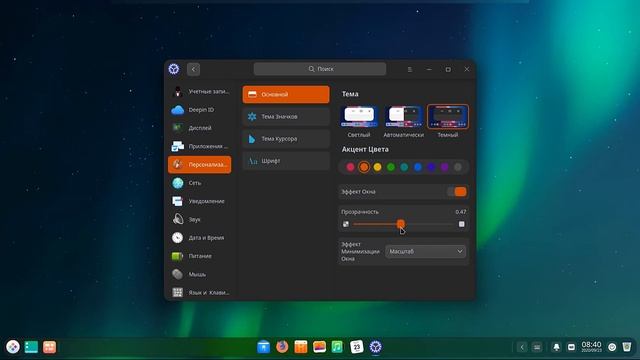Image resolution: width=640 pixels, height=360 pixels.
Task: Choose the Светлый theme thumbnail
Action: pyautogui.click(x=359, y=116)
